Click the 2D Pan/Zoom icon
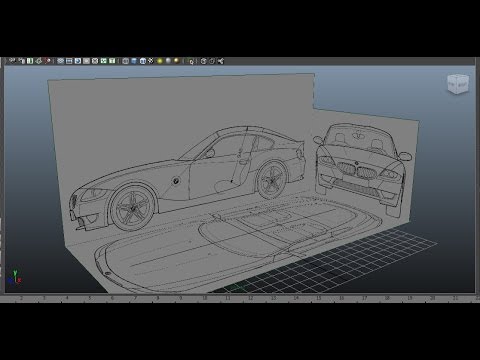The width and height of the screenshot is (480, 360). pos(47,61)
